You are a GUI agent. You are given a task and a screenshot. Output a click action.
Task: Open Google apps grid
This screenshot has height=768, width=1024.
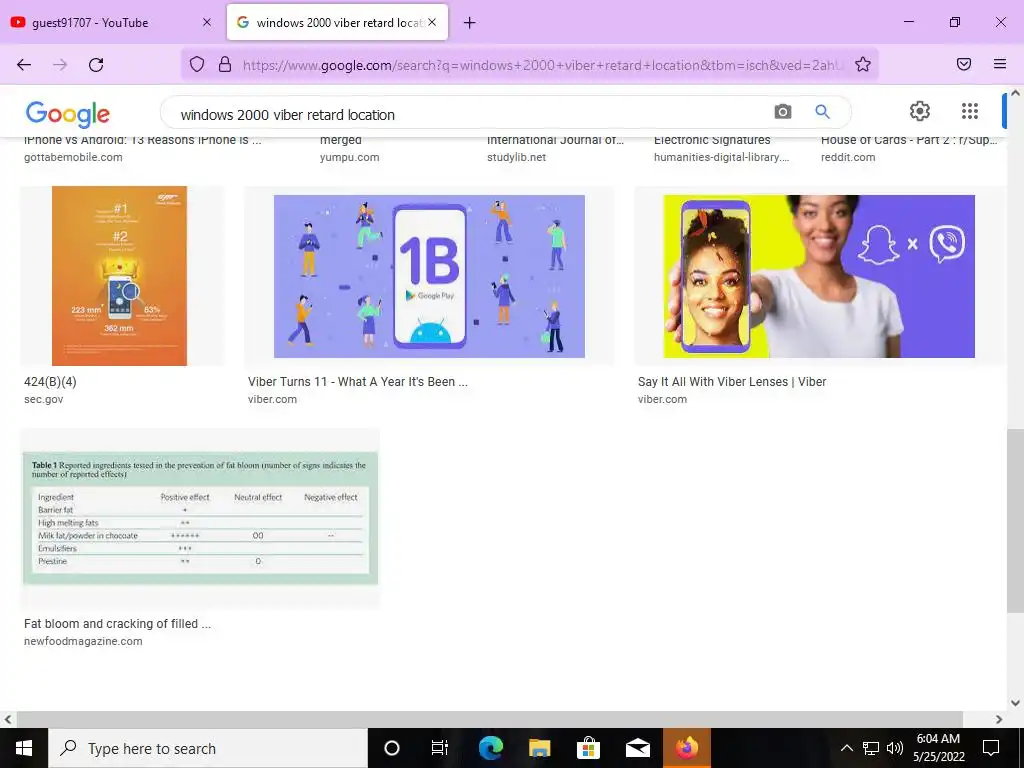(970, 111)
